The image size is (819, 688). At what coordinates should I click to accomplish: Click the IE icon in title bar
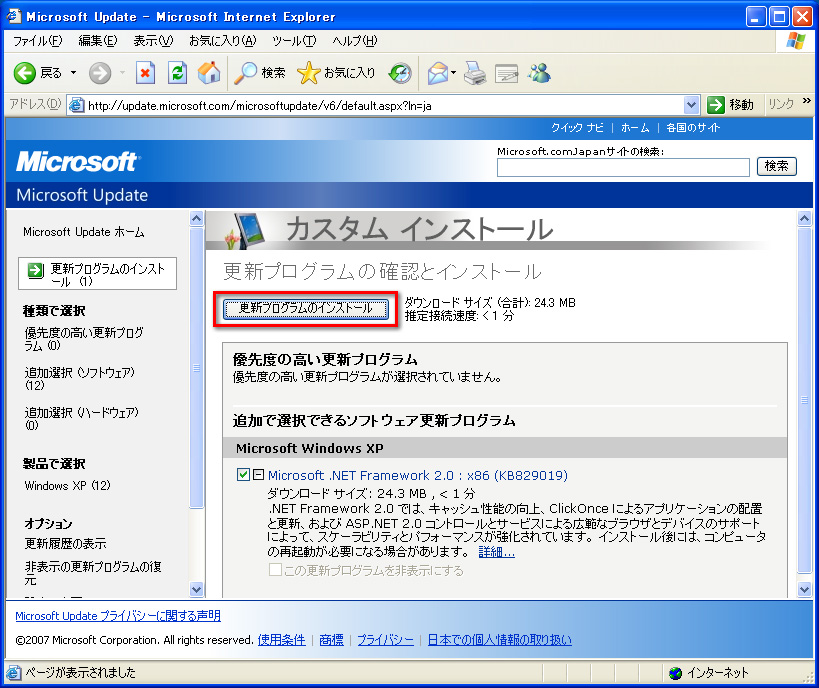pyautogui.click(x=14, y=16)
